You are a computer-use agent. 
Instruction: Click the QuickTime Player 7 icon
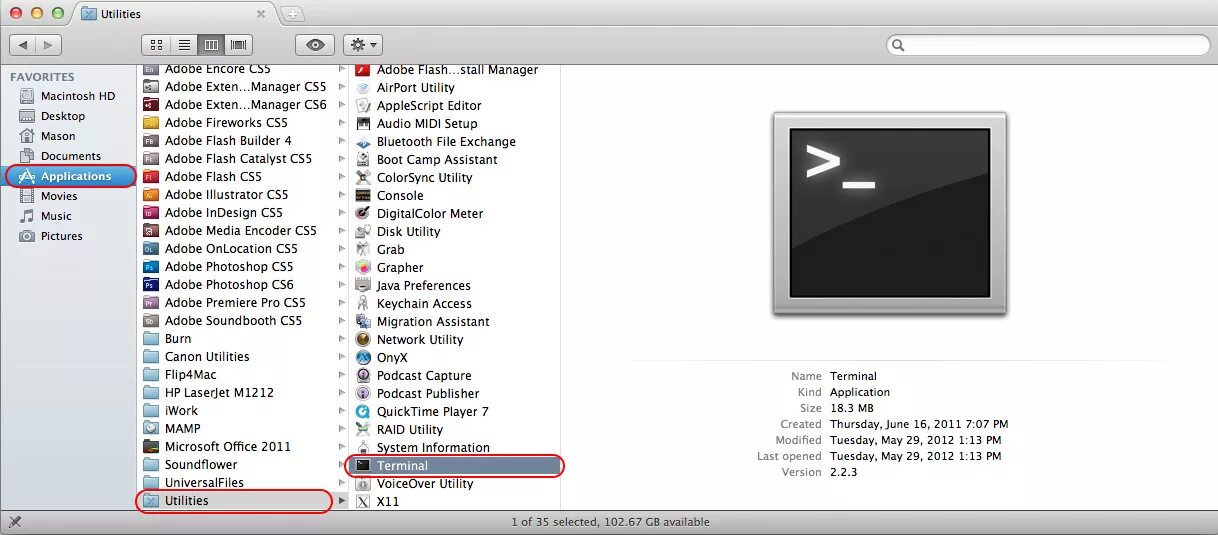(x=364, y=412)
